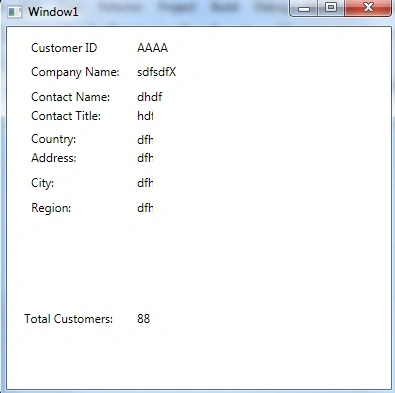Minimize the Window1 window
The width and height of the screenshot is (395, 393).
tap(304, 8)
